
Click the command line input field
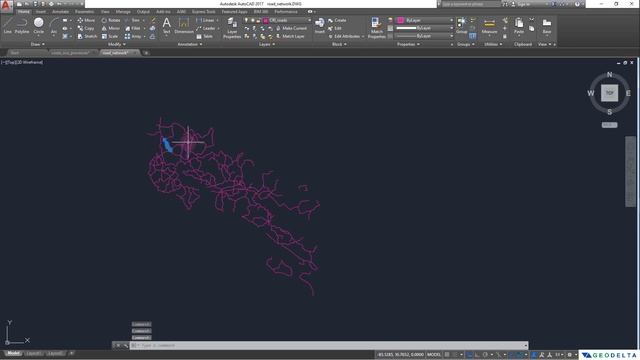(329, 345)
